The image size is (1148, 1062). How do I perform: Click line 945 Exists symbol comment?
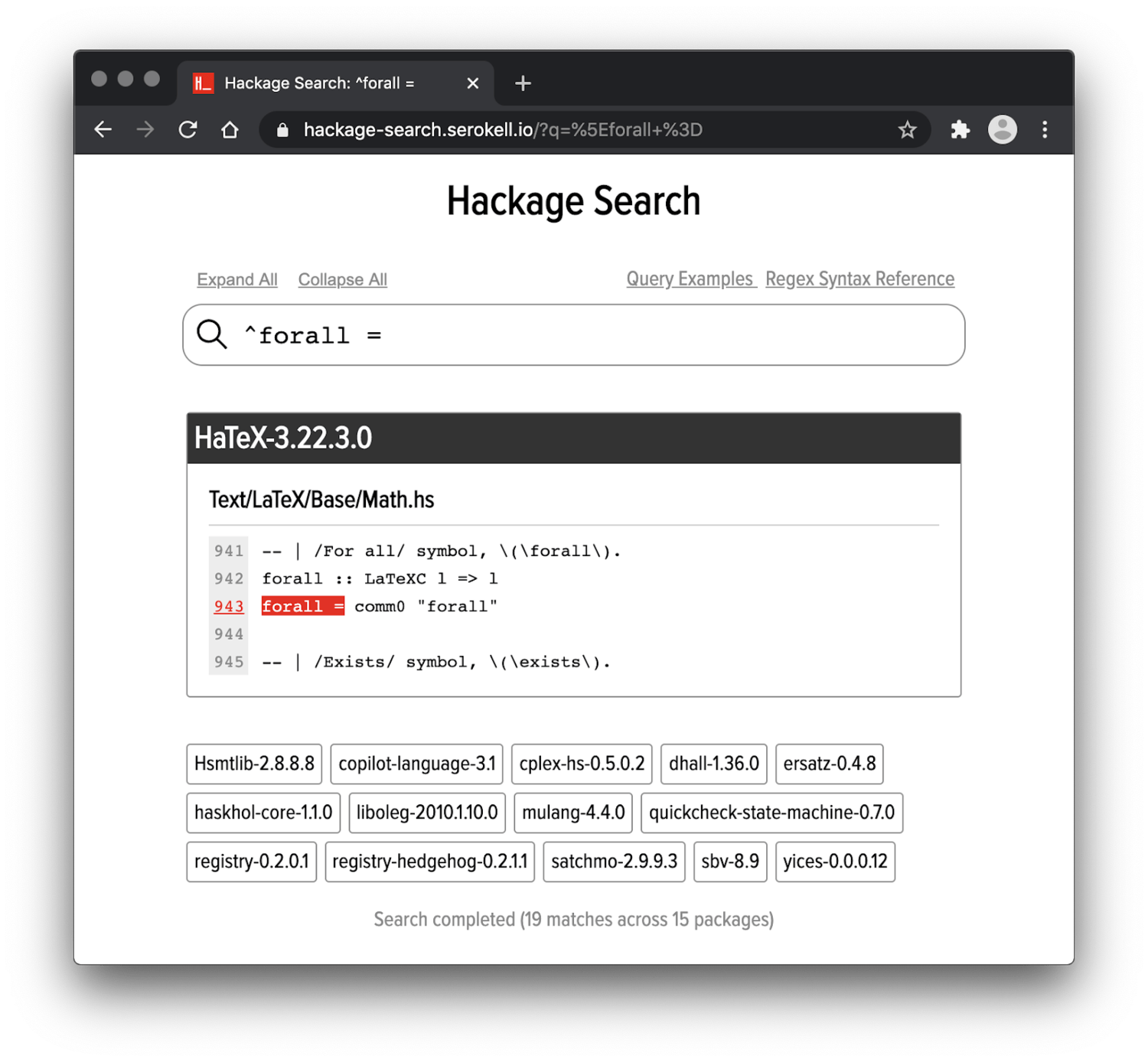coord(436,663)
